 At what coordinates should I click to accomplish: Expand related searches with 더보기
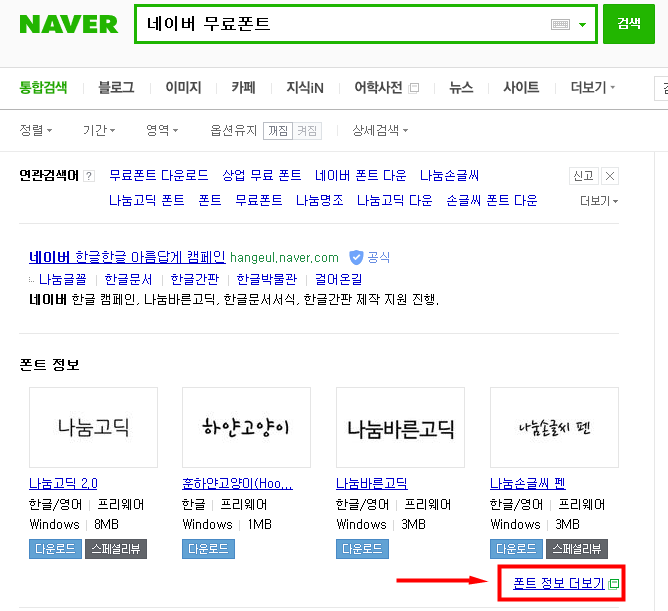point(599,200)
